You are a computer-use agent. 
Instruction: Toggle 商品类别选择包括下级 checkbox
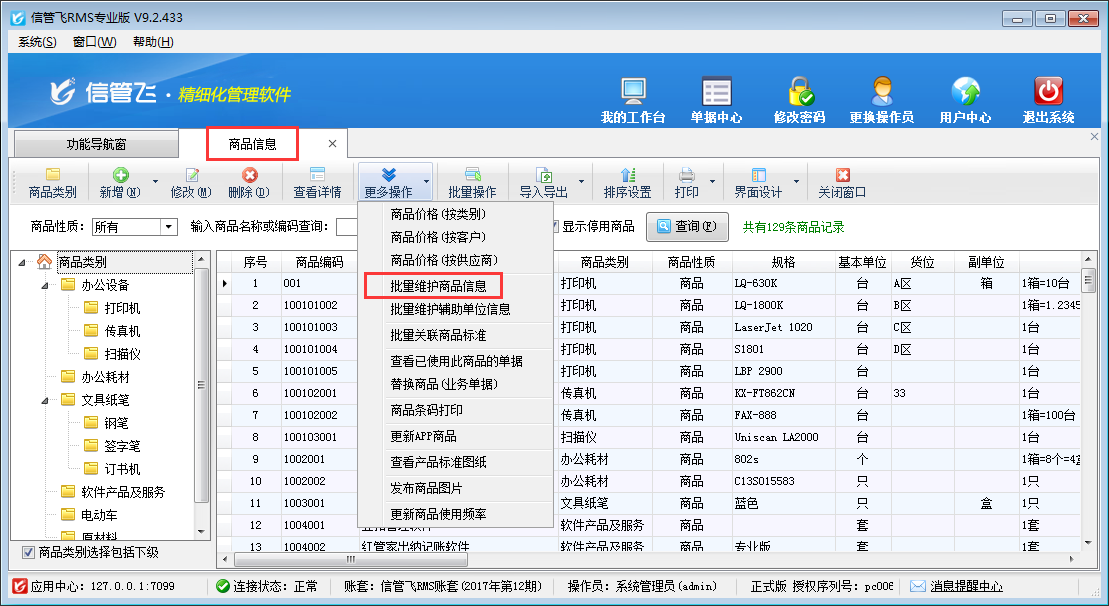[x=28, y=552]
